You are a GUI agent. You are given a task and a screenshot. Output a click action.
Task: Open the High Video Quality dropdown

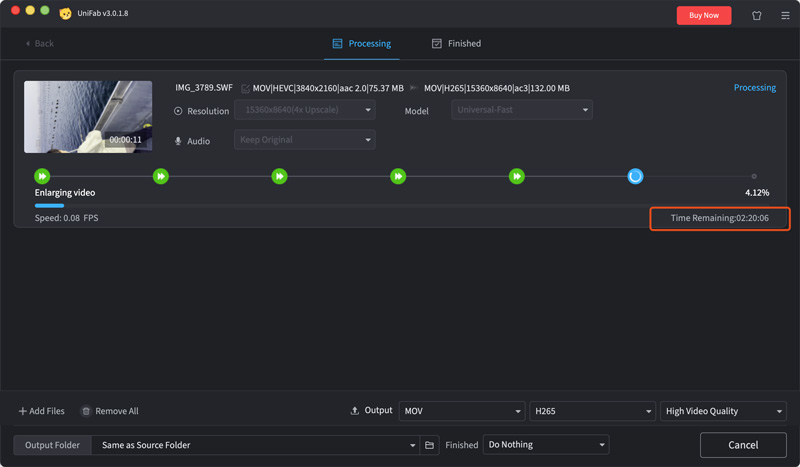[723, 411]
